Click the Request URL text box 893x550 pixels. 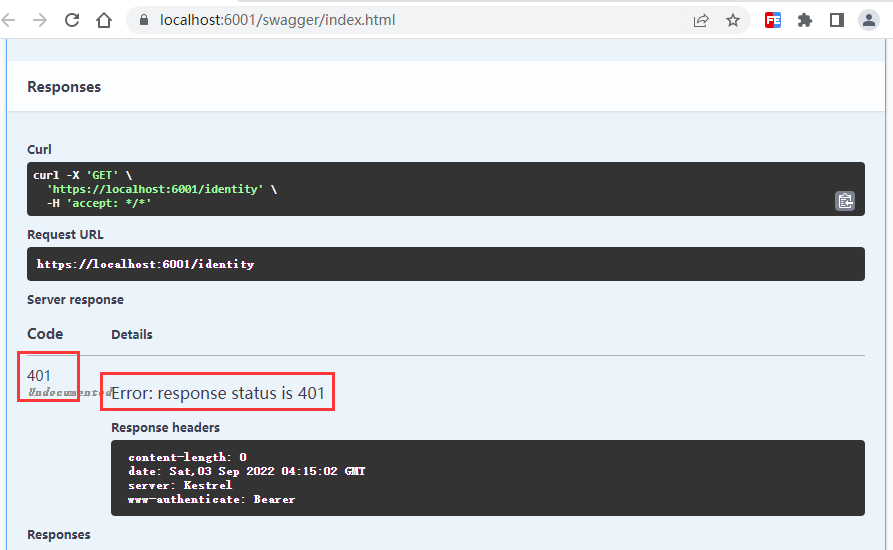click(x=445, y=264)
